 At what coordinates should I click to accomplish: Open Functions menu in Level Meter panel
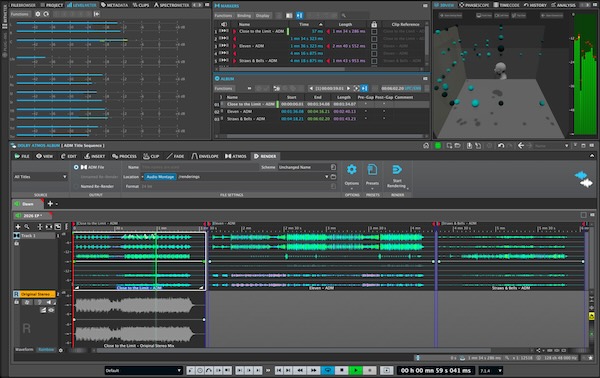[20, 14]
